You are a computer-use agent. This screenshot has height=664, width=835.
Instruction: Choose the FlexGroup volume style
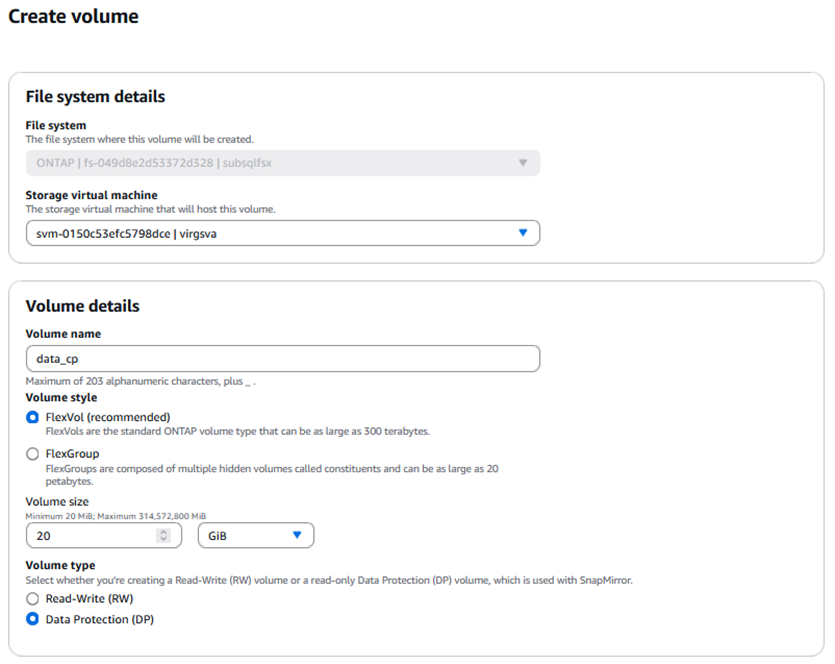(x=33, y=454)
